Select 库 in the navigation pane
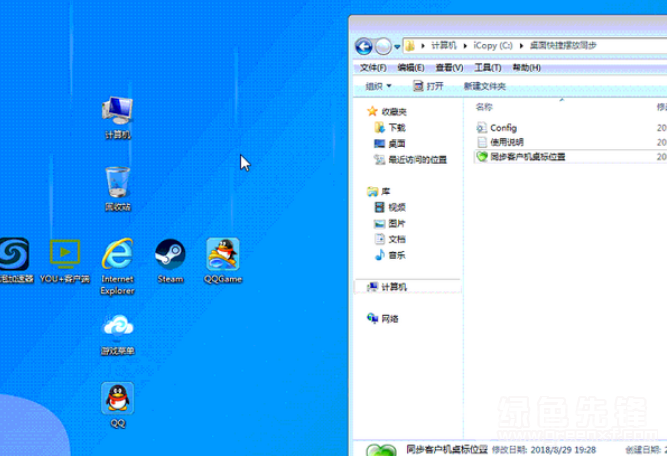667x456 pixels. tap(379, 191)
